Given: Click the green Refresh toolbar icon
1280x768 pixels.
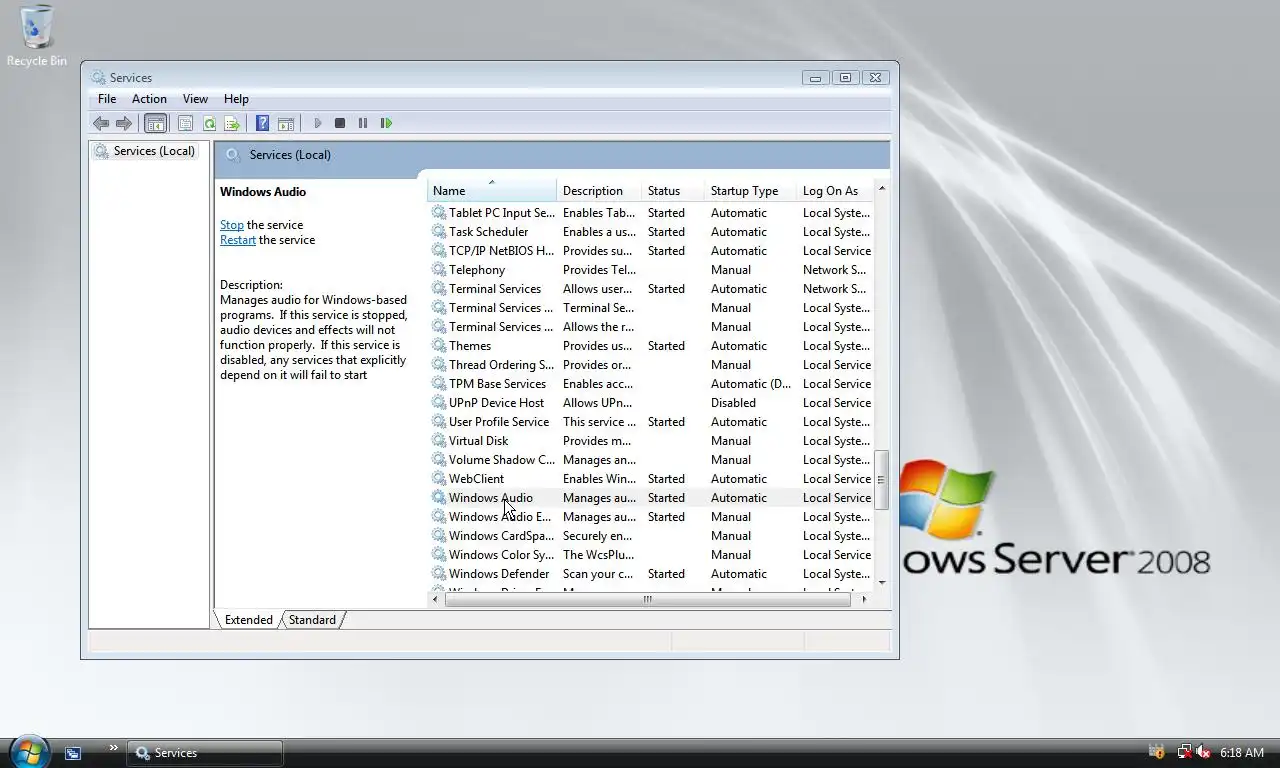Looking at the screenshot, I should 209,123.
